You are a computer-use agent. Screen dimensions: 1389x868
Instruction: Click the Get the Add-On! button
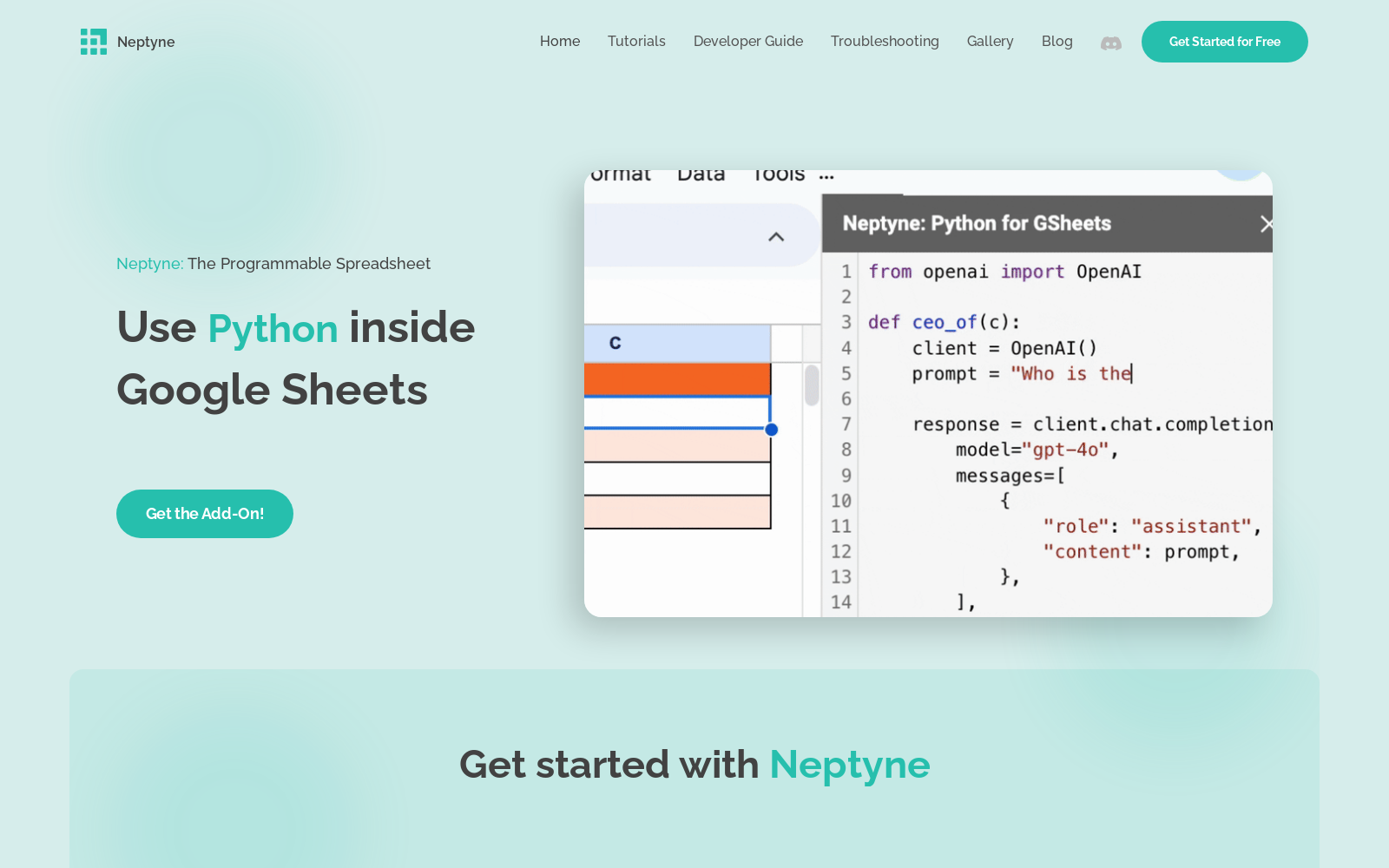tap(205, 514)
